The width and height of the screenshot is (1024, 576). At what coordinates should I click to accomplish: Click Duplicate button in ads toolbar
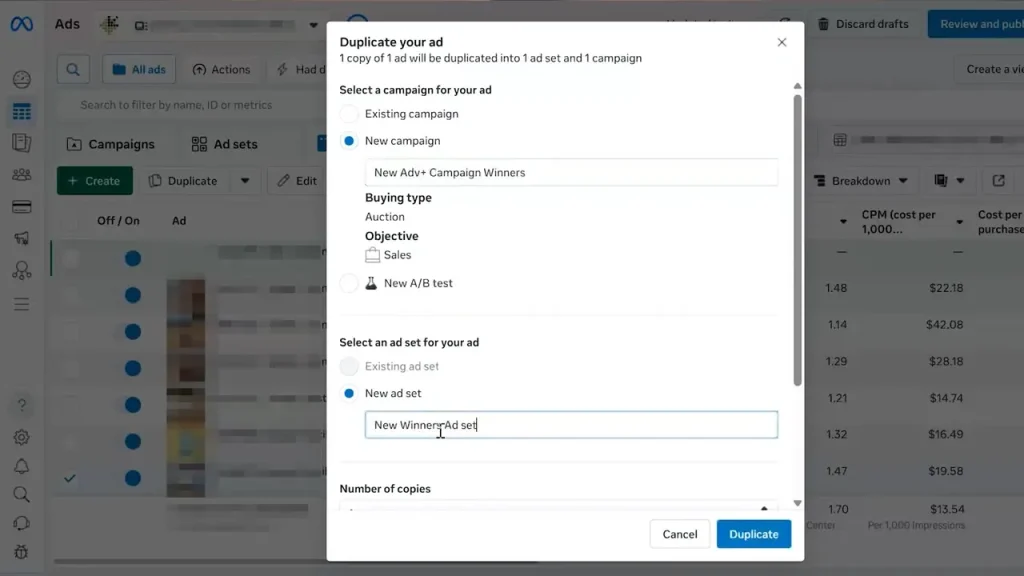point(183,181)
